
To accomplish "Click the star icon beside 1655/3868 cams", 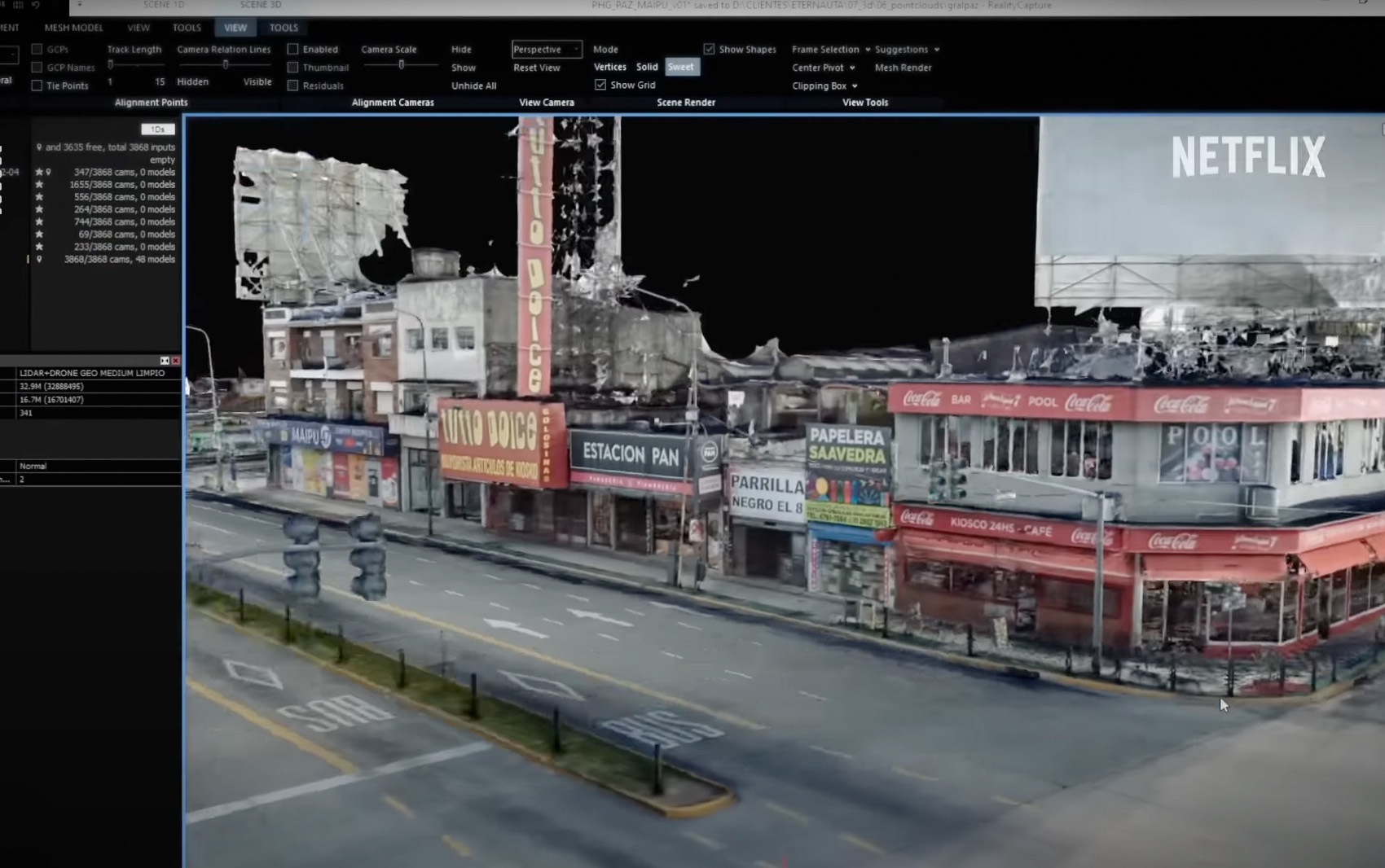I will 39,185.
